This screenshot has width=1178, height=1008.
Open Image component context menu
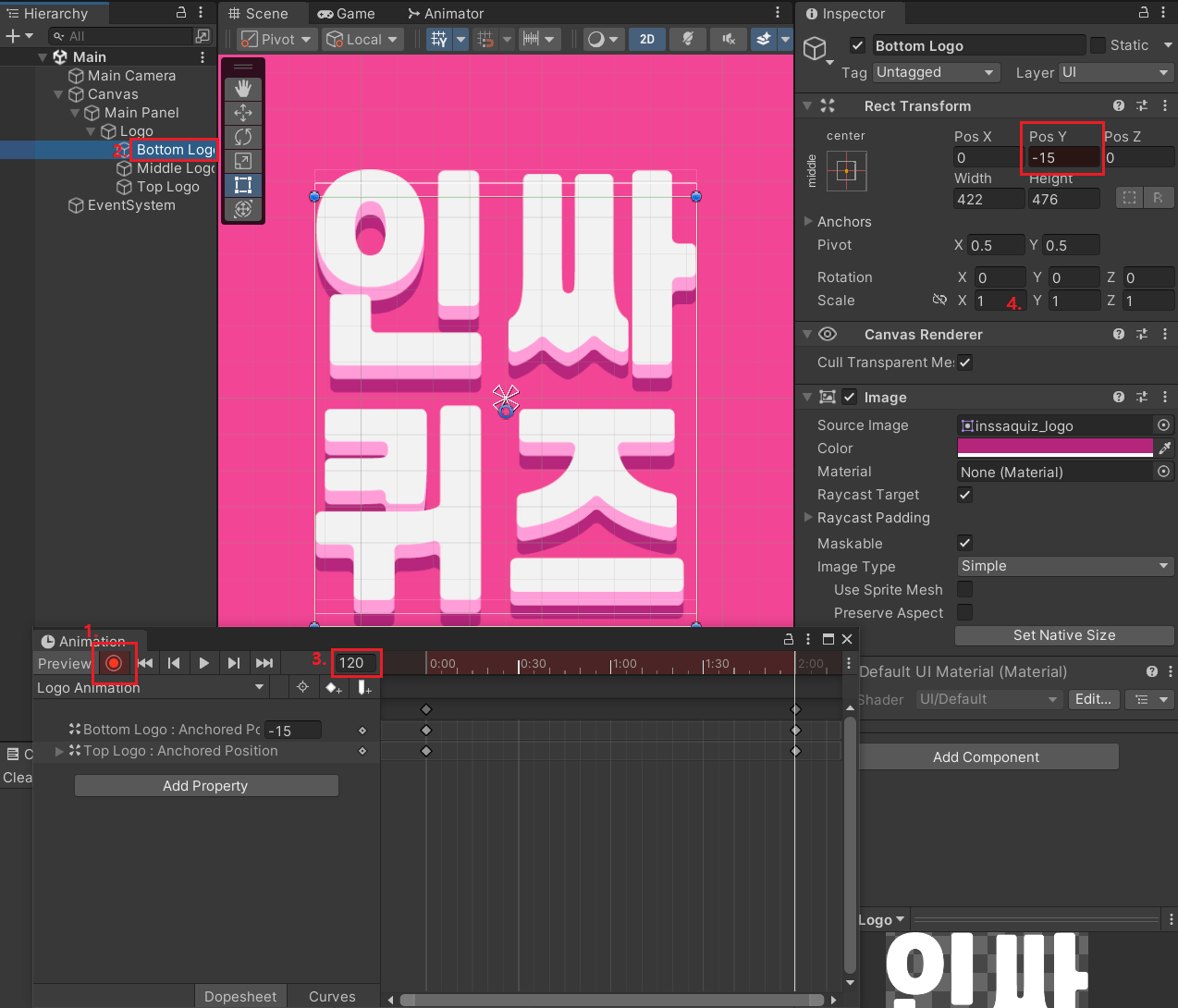(x=1165, y=397)
